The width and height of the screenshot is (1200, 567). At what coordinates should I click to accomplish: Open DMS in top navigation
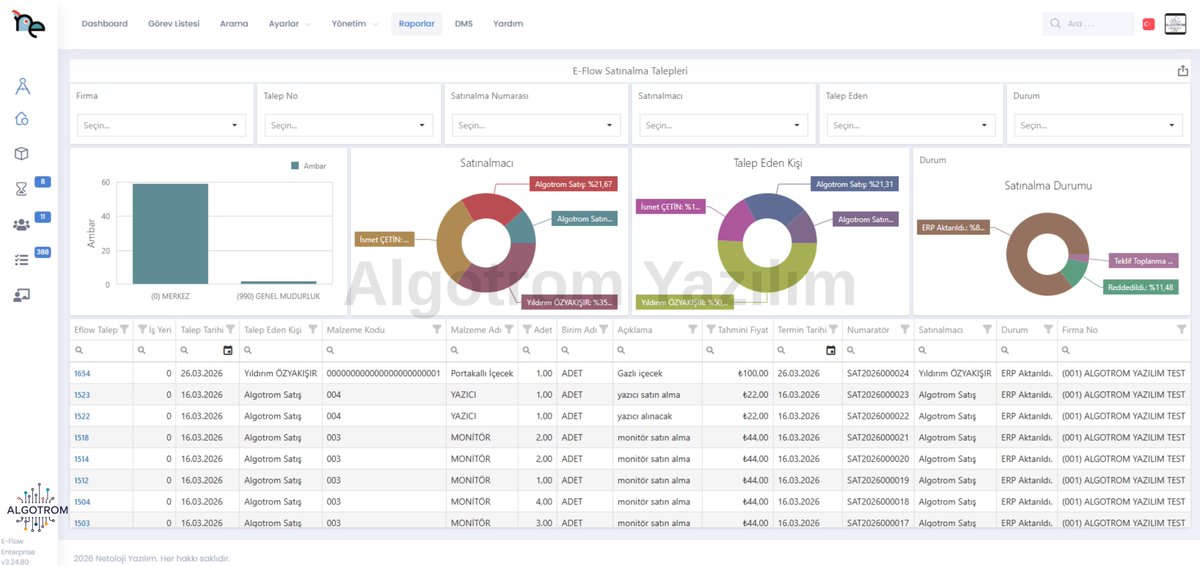[x=463, y=23]
